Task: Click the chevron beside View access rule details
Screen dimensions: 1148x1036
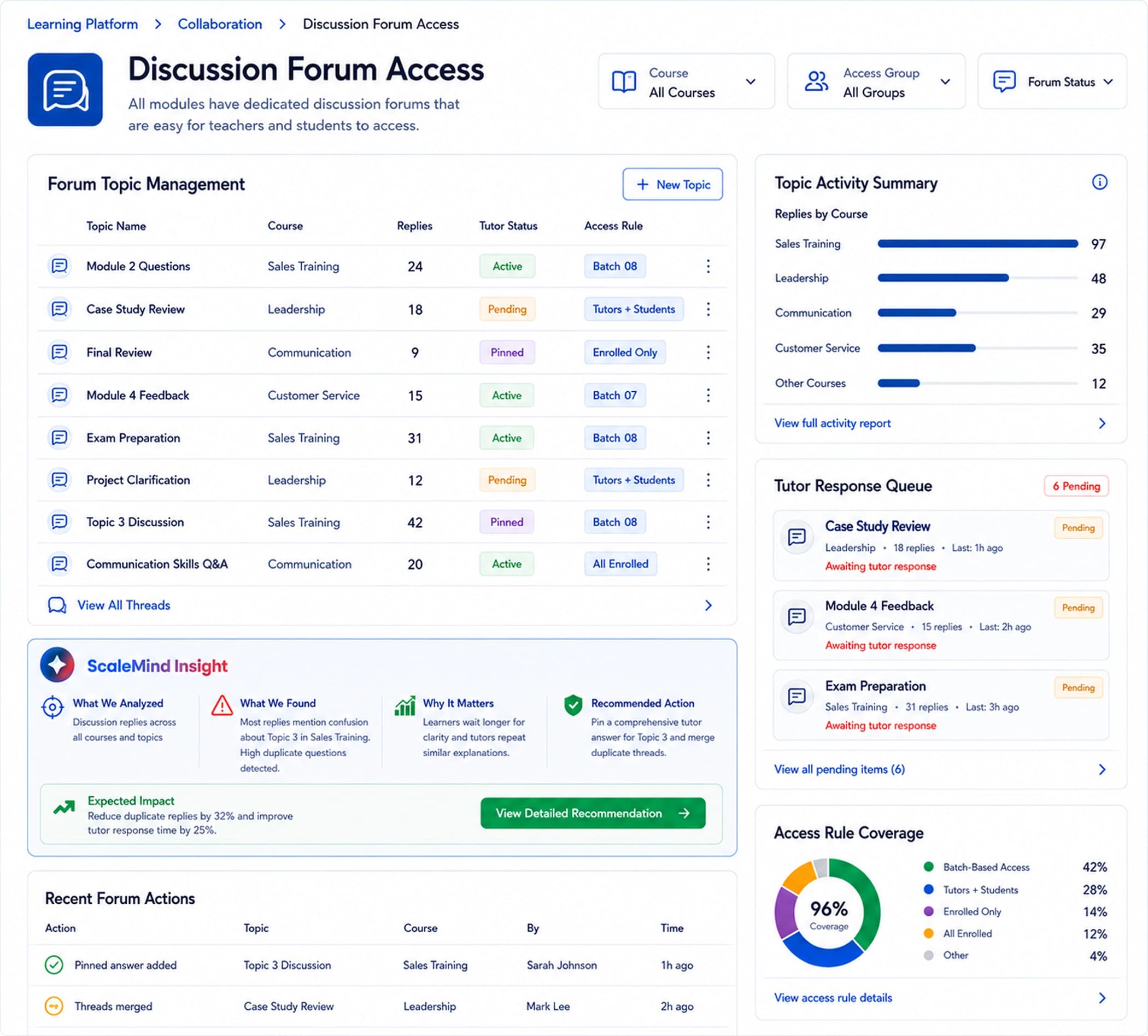Action: click(x=1102, y=998)
